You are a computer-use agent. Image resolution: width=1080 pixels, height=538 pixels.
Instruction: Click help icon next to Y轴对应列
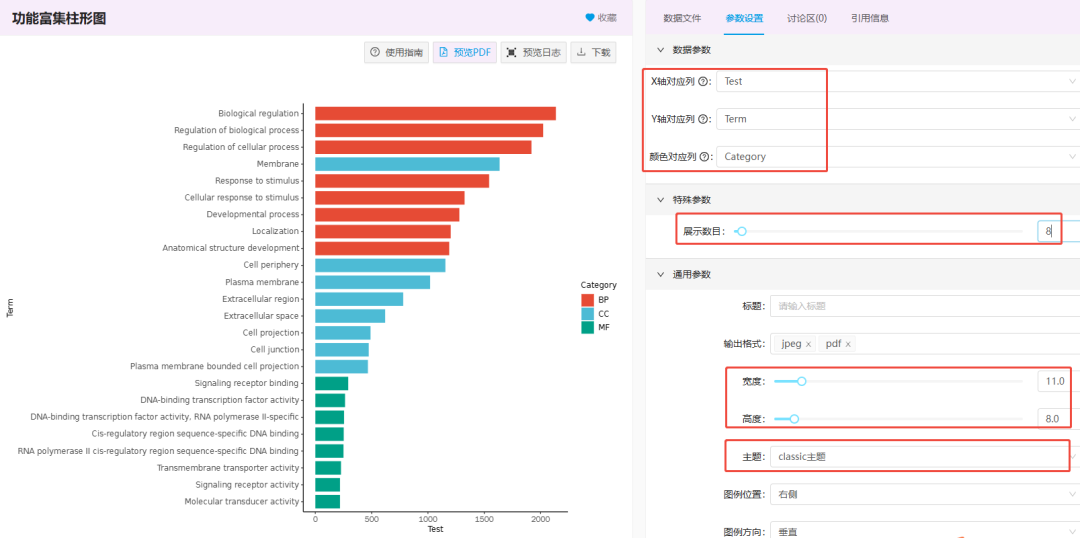(x=703, y=119)
